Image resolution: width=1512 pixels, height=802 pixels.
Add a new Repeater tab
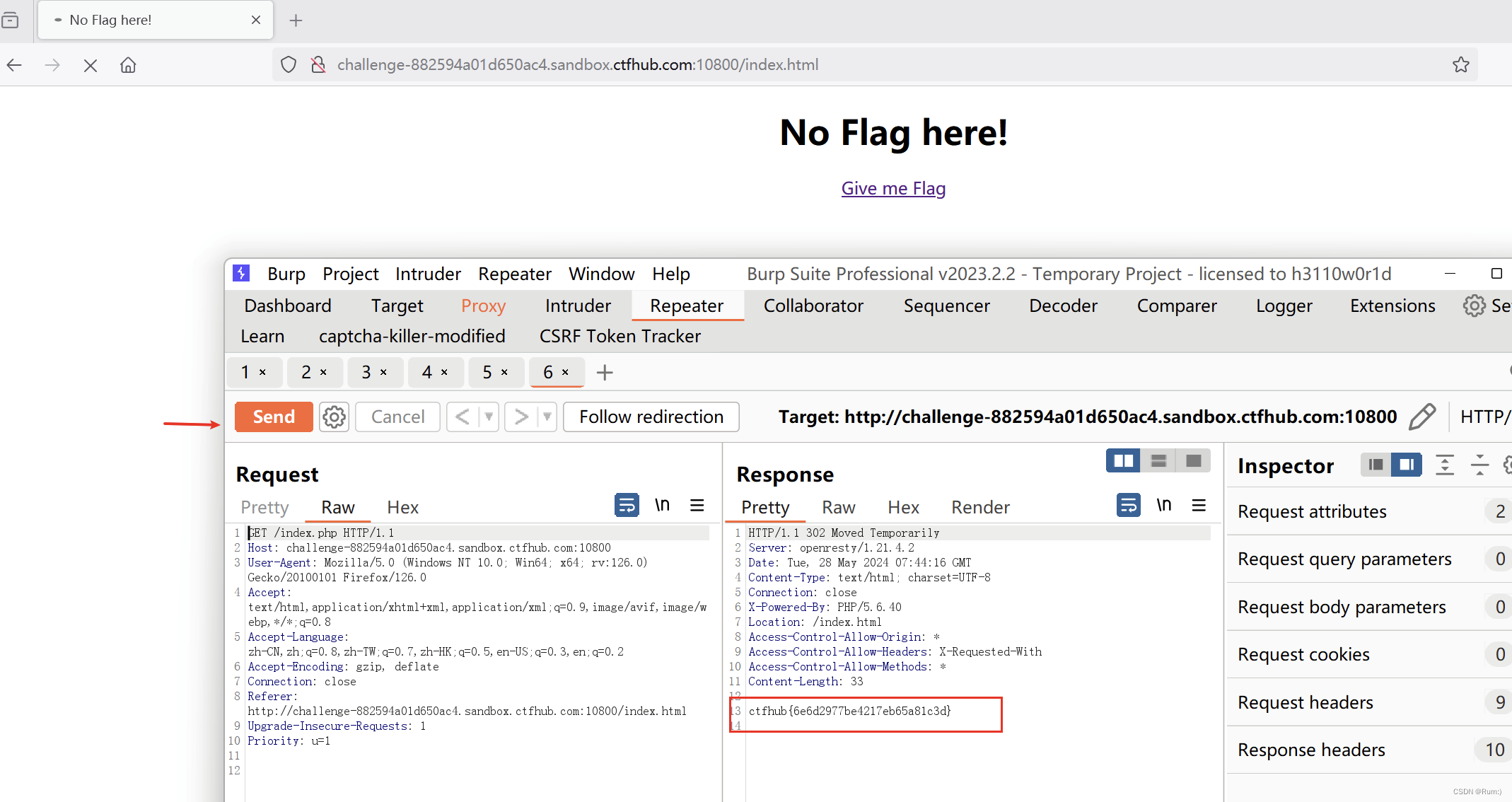[605, 372]
